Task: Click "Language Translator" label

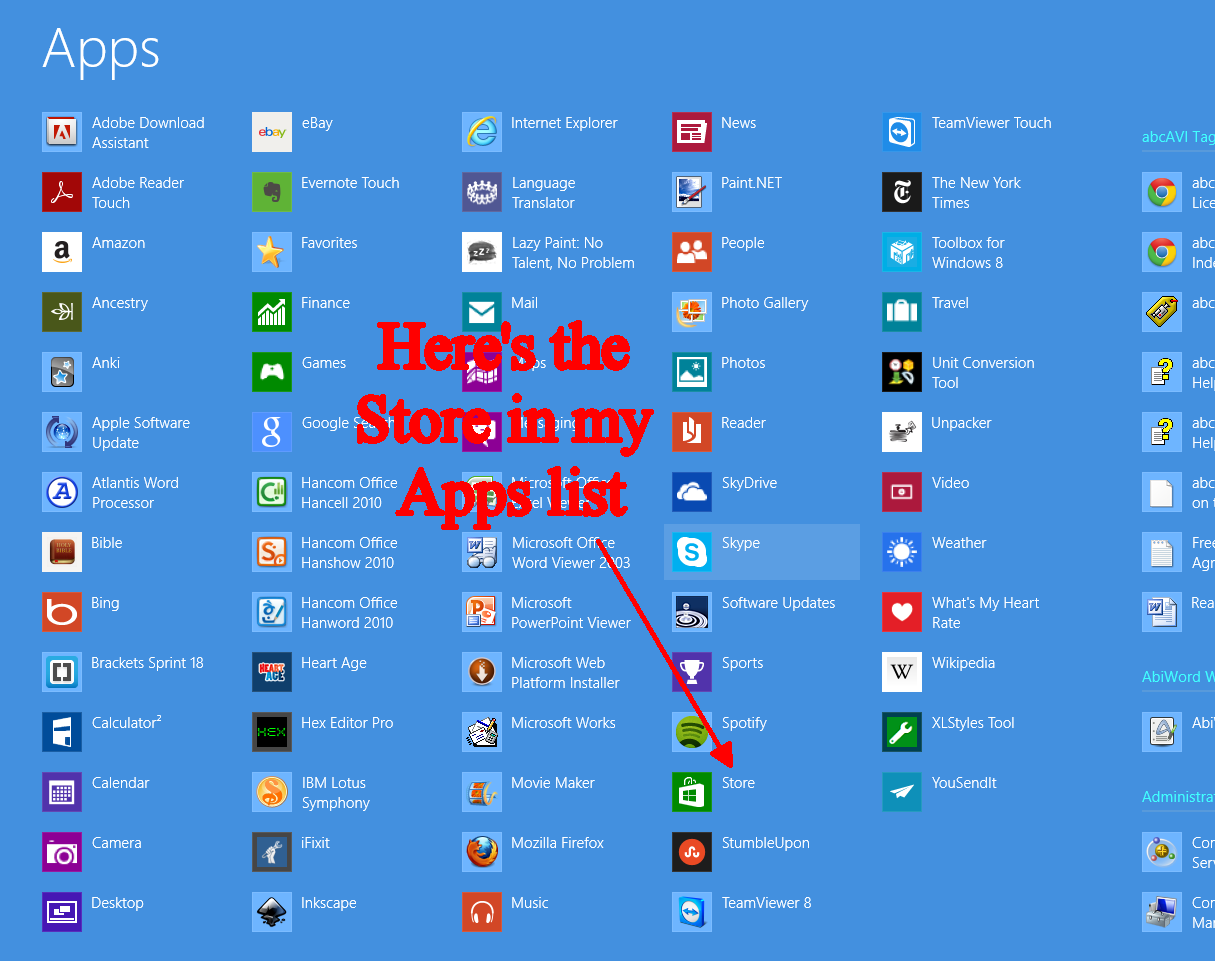Action: coord(543,193)
